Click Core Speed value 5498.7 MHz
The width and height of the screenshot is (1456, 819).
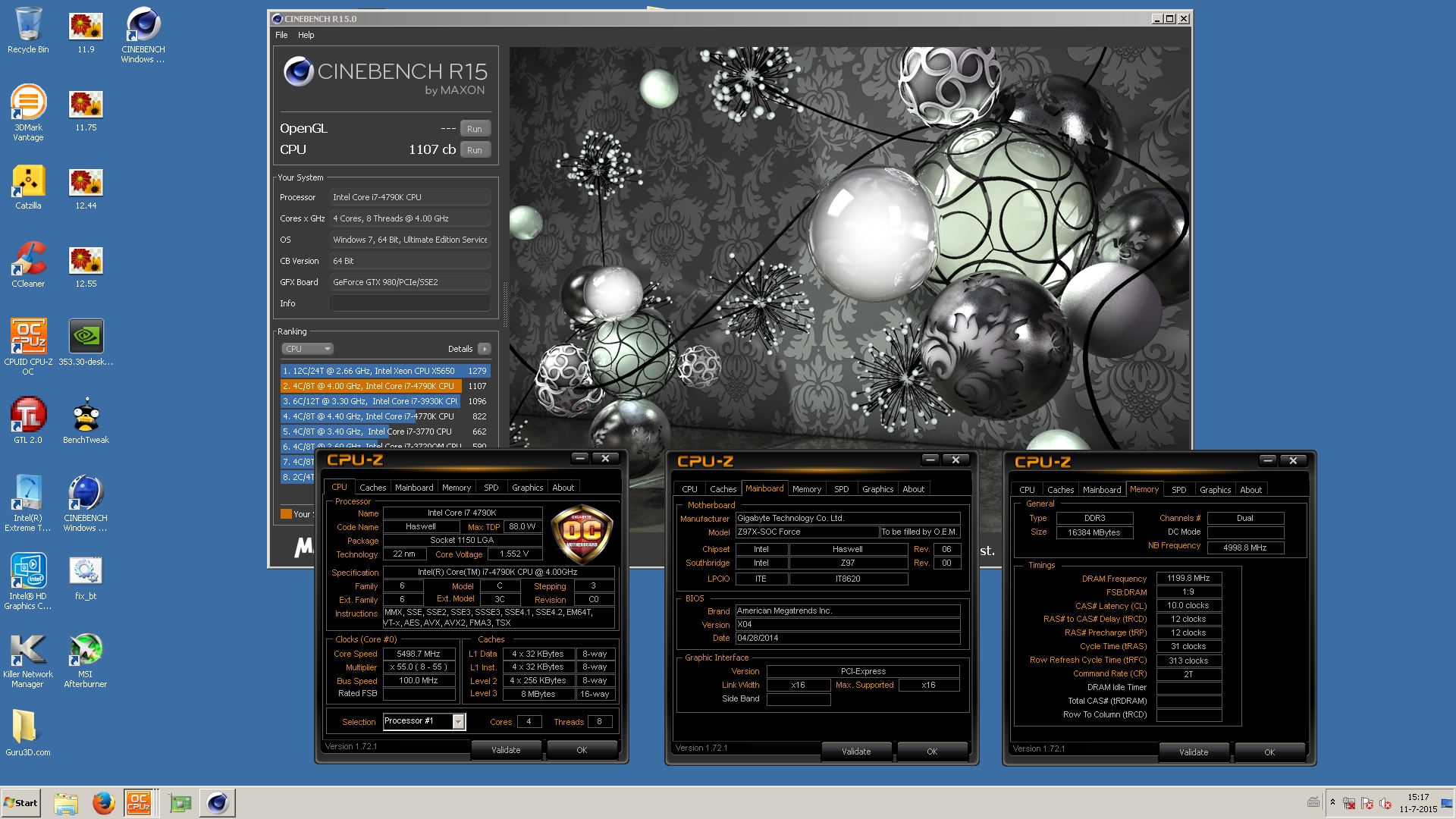419,654
